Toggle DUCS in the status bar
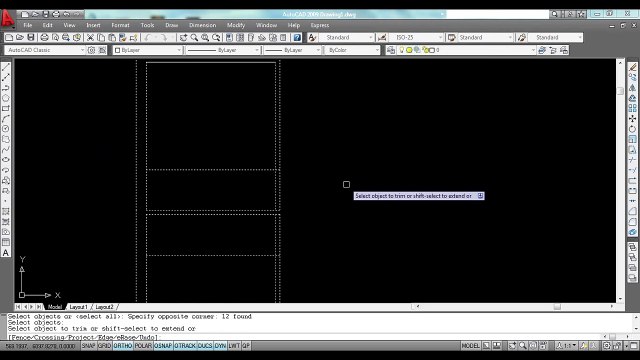Viewport: 640px width, 360px height. 205,346
